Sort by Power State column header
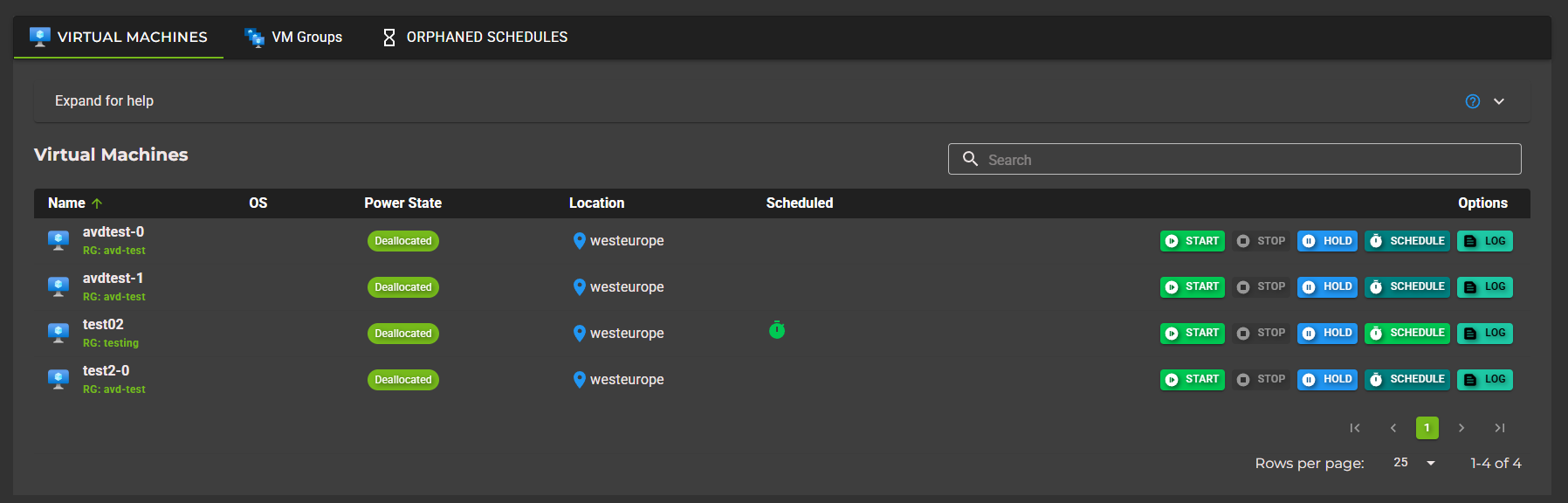Screen dimensions: 1568x503 click(402, 203)
